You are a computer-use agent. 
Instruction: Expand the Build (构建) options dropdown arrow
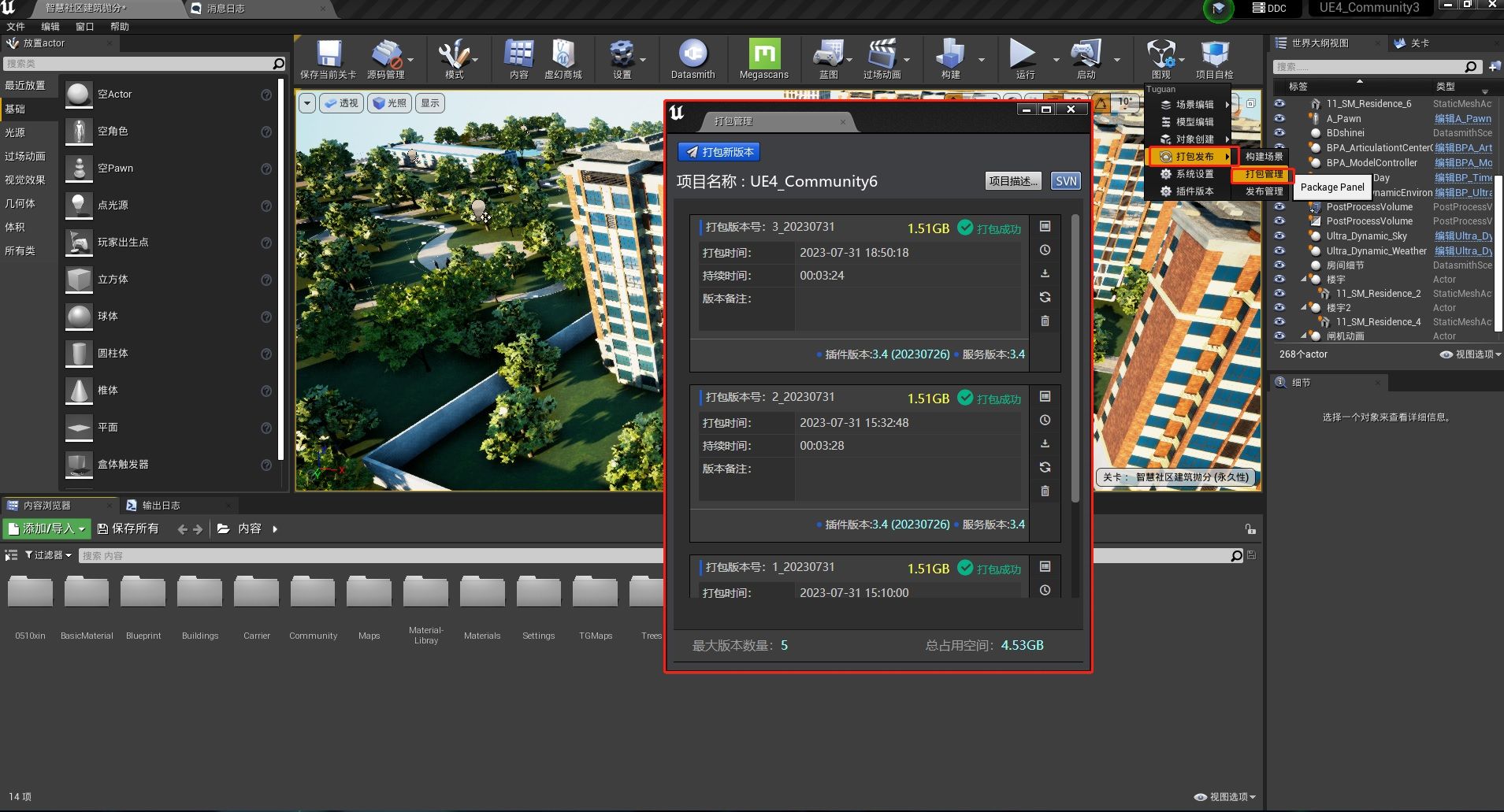[981, 59]
